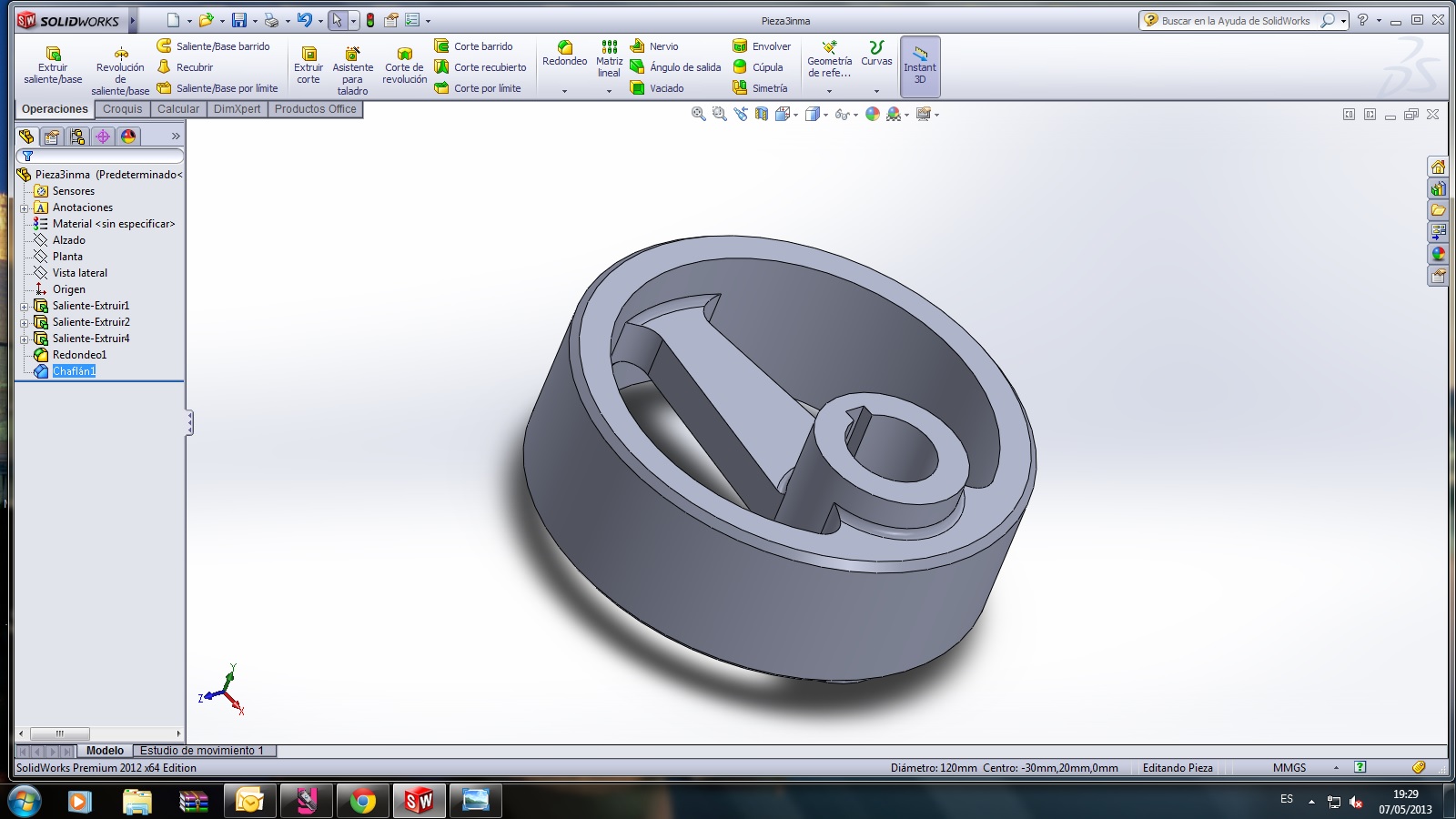
Task: Switch to the Operaciones tab
Action: tap(56, 109)
